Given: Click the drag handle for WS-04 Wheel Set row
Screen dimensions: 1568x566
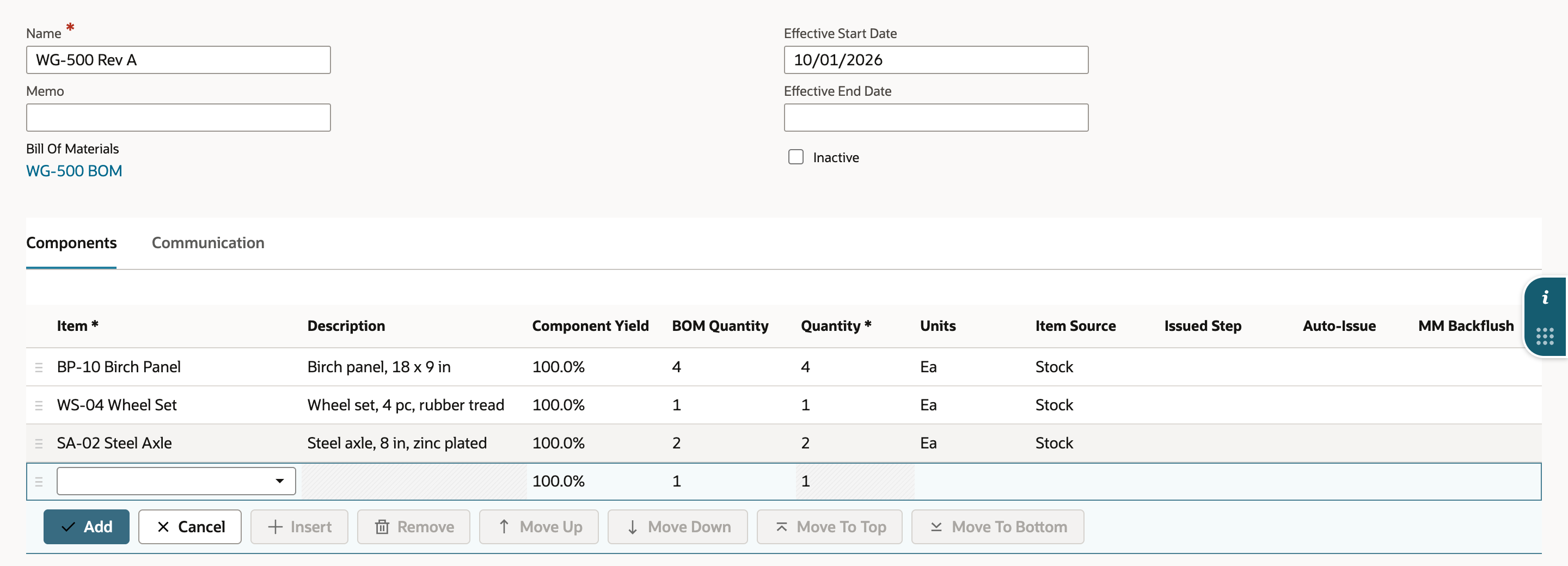Looking at the screenshot, I should pyautogui.click(x=39, y=405).
